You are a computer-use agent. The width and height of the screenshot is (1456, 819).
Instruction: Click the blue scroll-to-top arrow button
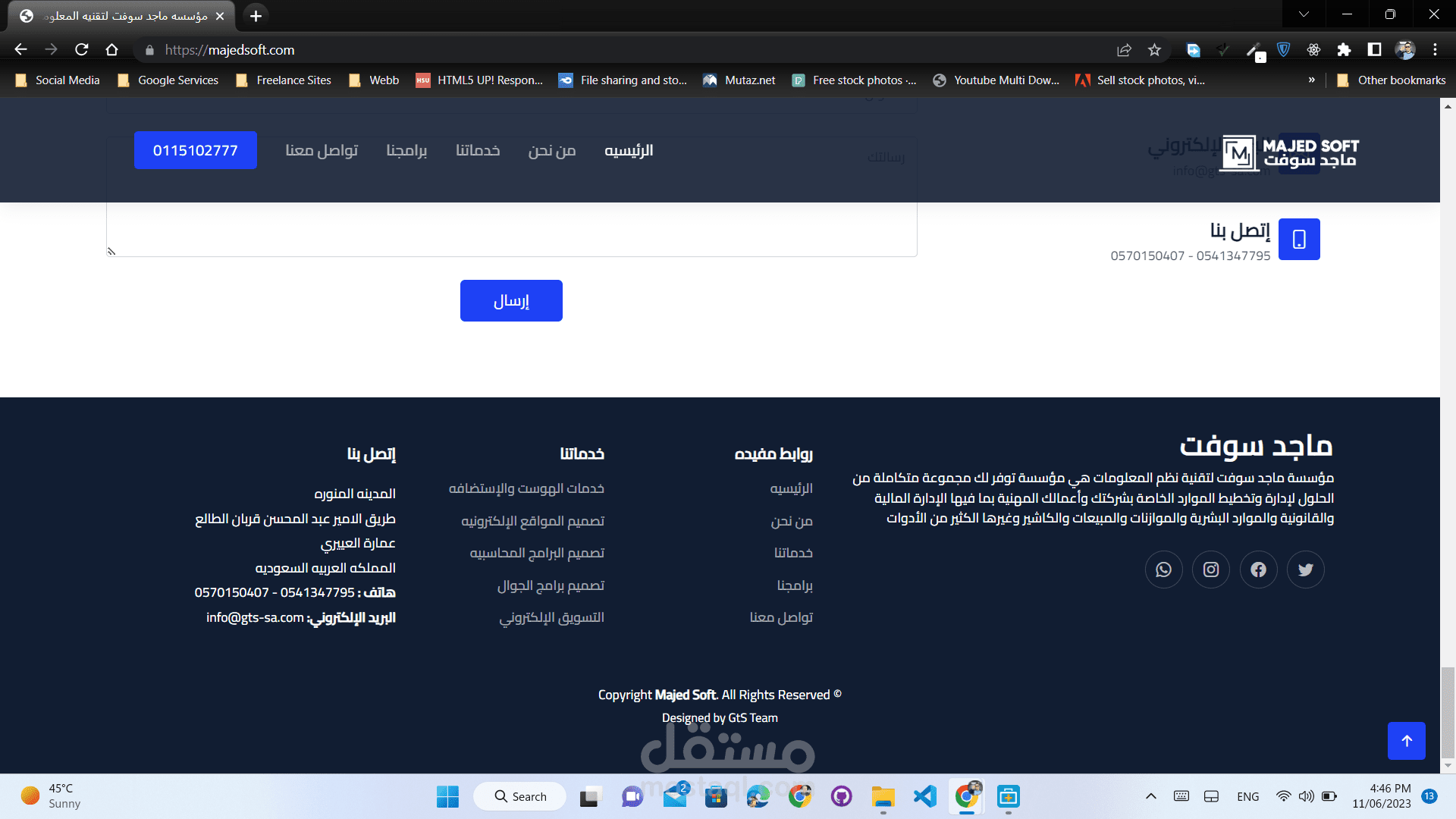pyautogui.click(x=1406, y=741)
